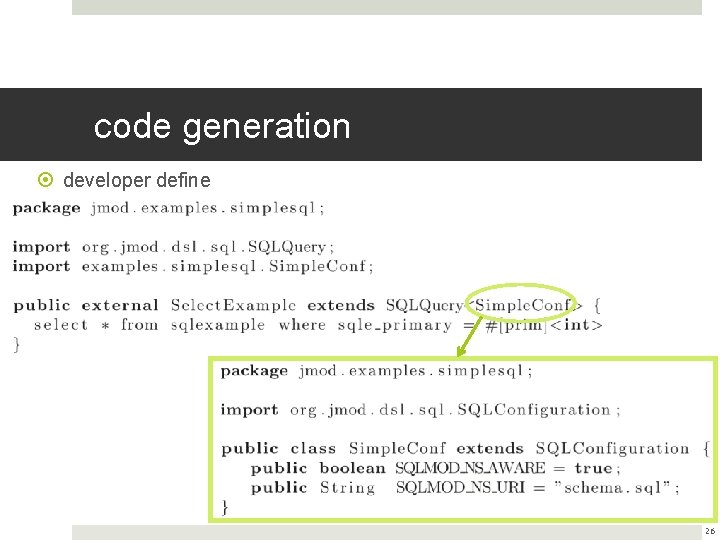The width and height of the screenshot is (720, 540).
Task: Click the green bullet marker beside 'developer define'
Action: 45,180
